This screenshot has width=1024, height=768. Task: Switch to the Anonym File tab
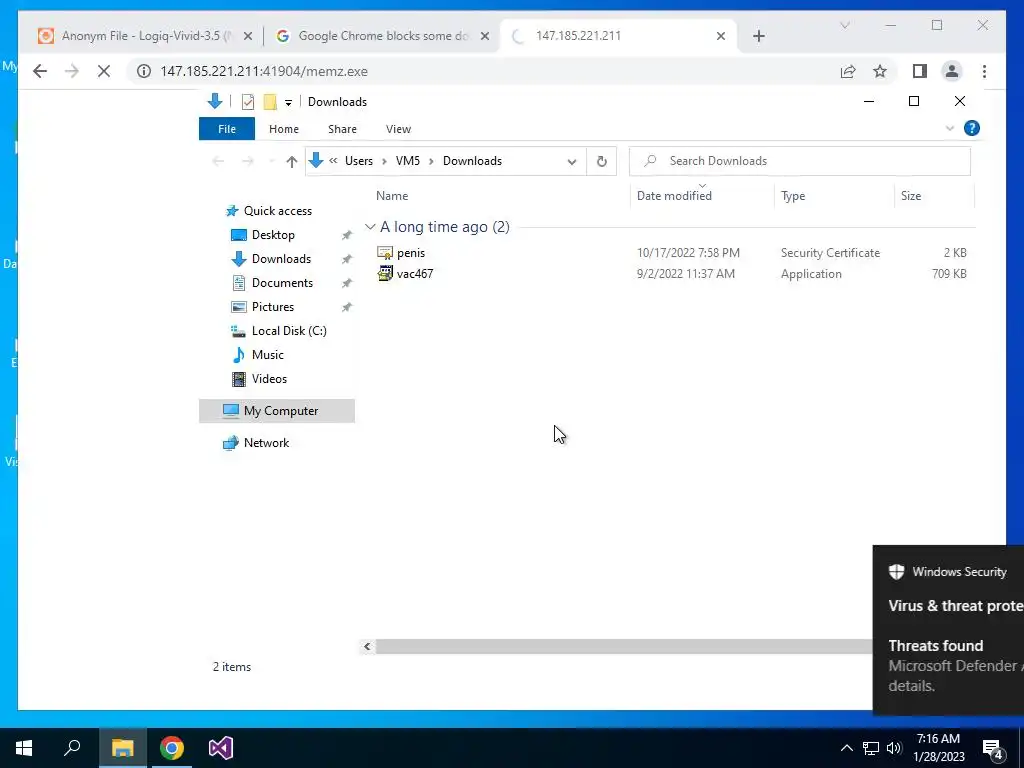(x=144, y=36)
